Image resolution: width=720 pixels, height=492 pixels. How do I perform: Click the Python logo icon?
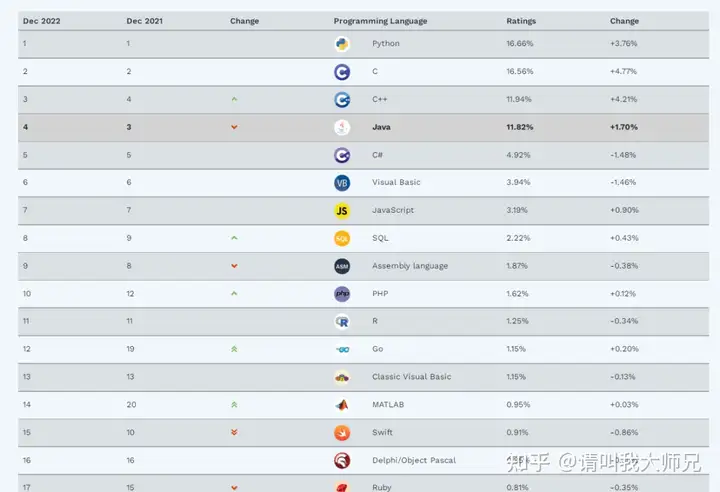342,44
